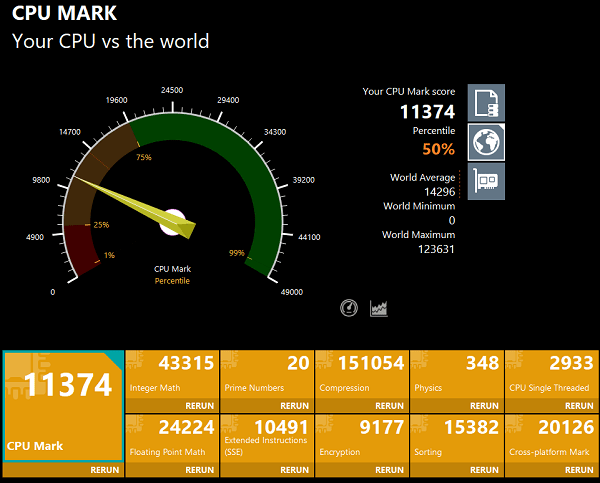Select the large CPU Mark 11374 tile
The image size is (600, 483).
[x=63, y=406]
